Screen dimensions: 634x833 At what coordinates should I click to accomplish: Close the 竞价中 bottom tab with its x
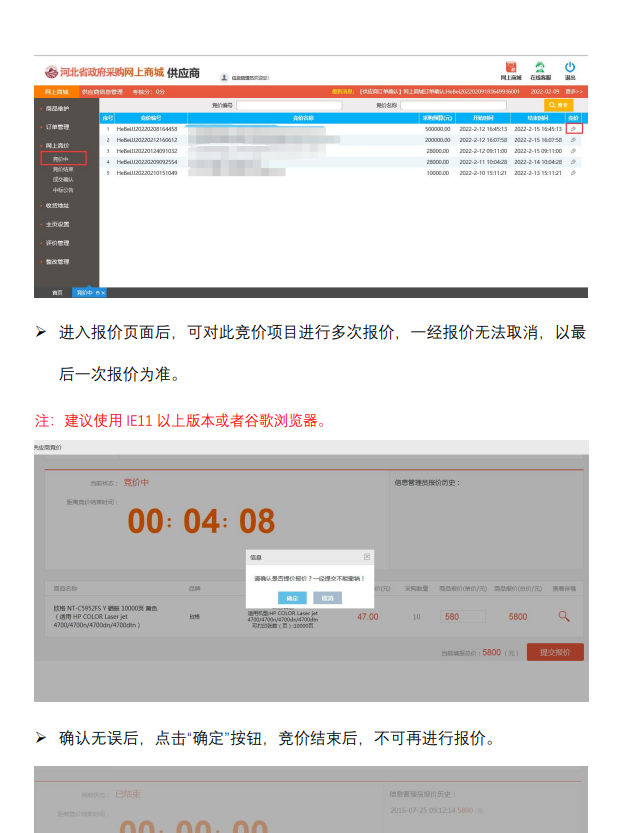103,293
